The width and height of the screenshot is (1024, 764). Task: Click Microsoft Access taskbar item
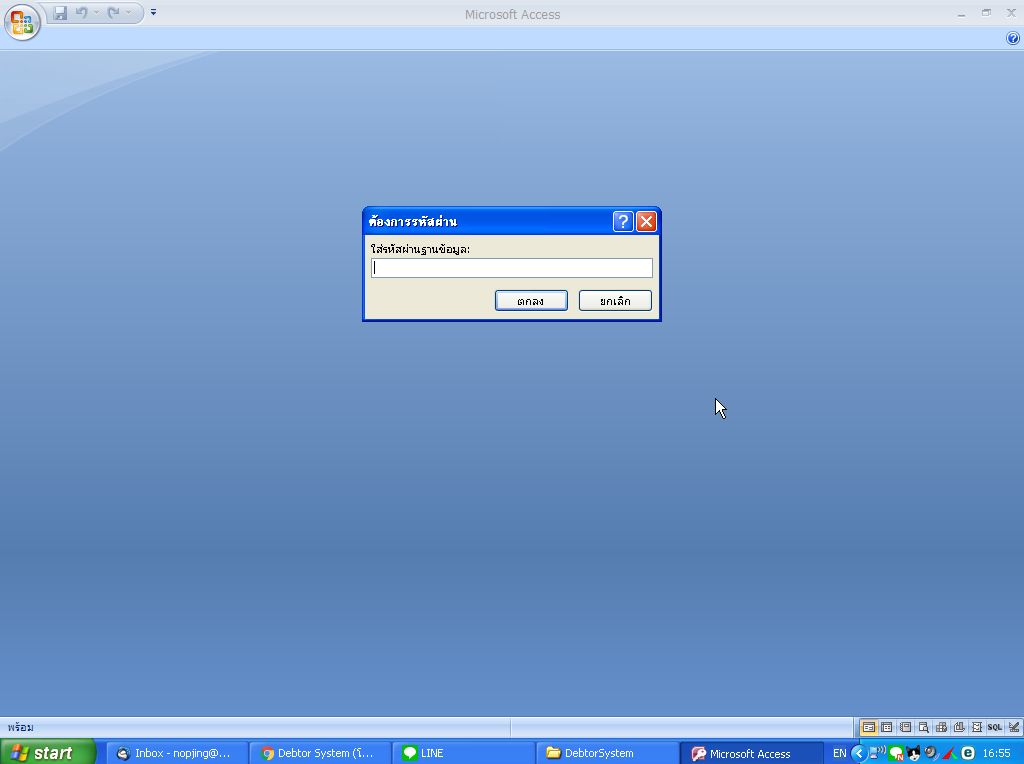coord(751,753)
